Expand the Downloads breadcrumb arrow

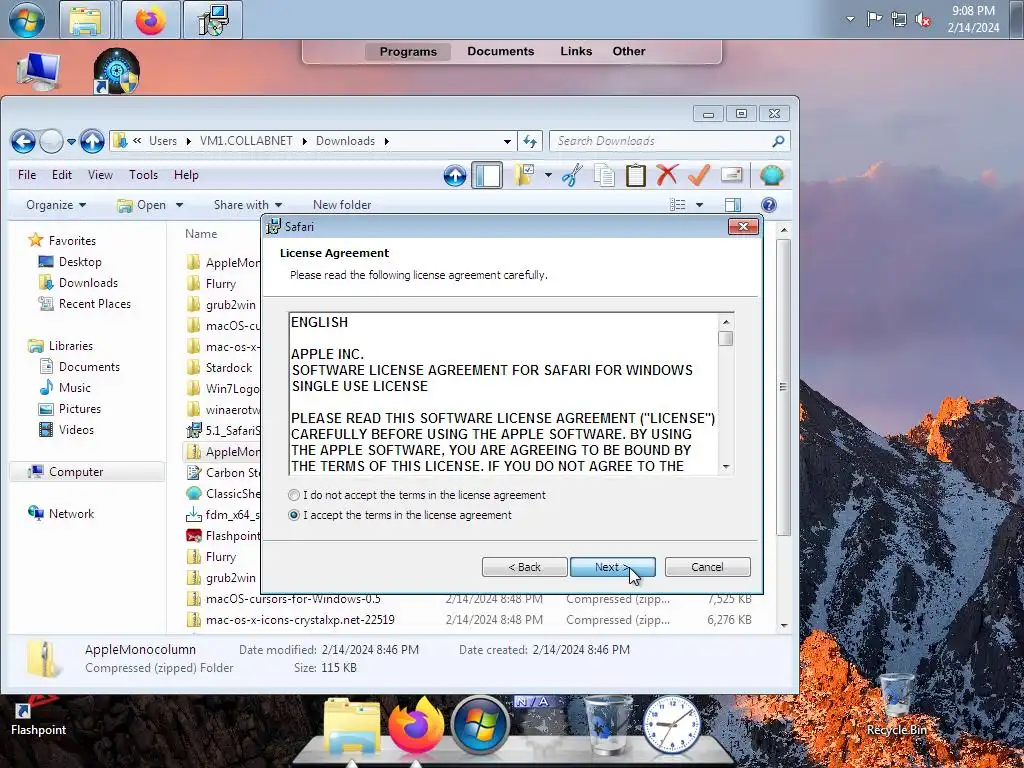click(387, 141)
